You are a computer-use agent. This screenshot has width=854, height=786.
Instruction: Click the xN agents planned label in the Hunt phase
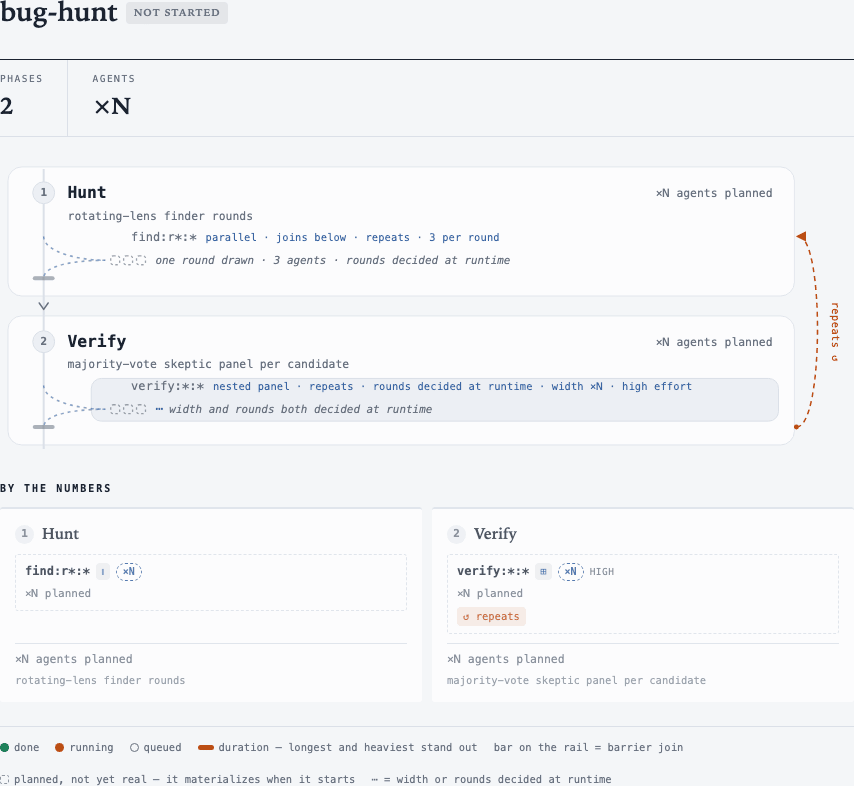point(713,193)
